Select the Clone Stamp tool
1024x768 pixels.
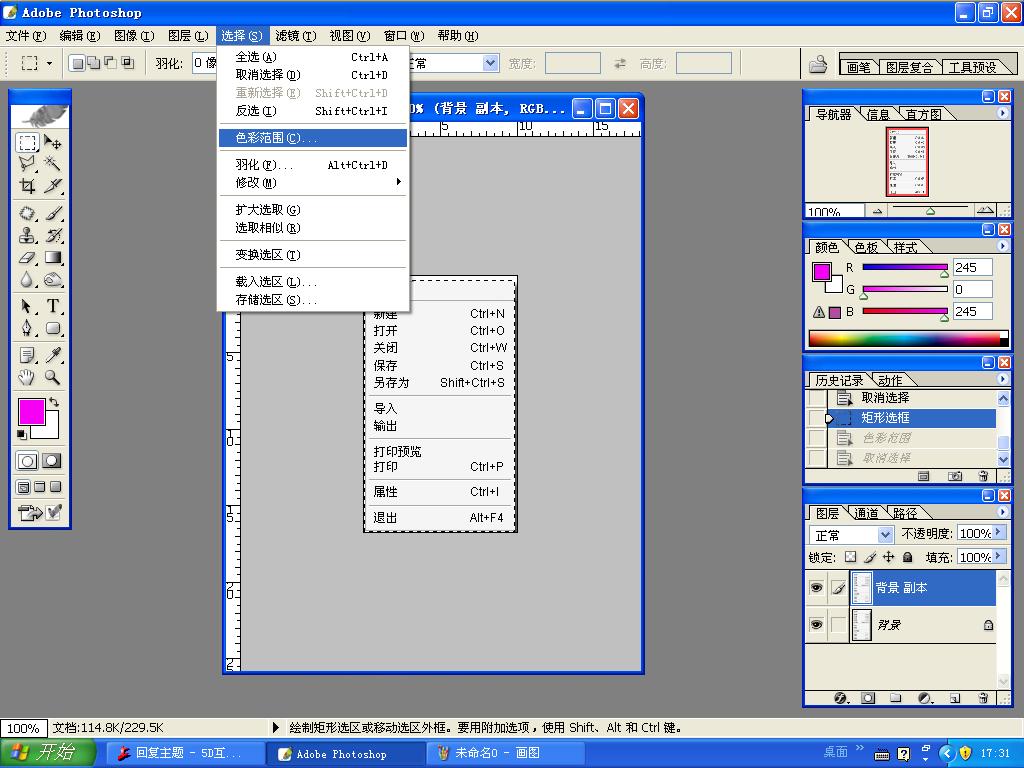pos(27,235)
